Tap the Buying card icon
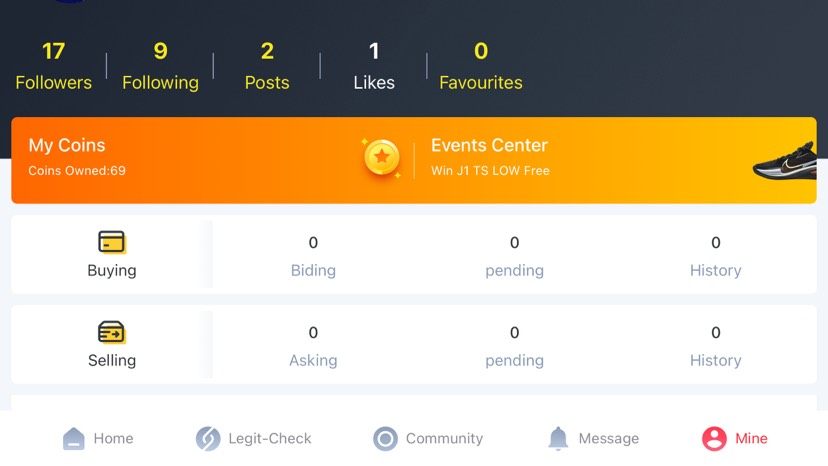The width and height of the screenshot is (828, 466). [x=112, y=242]
